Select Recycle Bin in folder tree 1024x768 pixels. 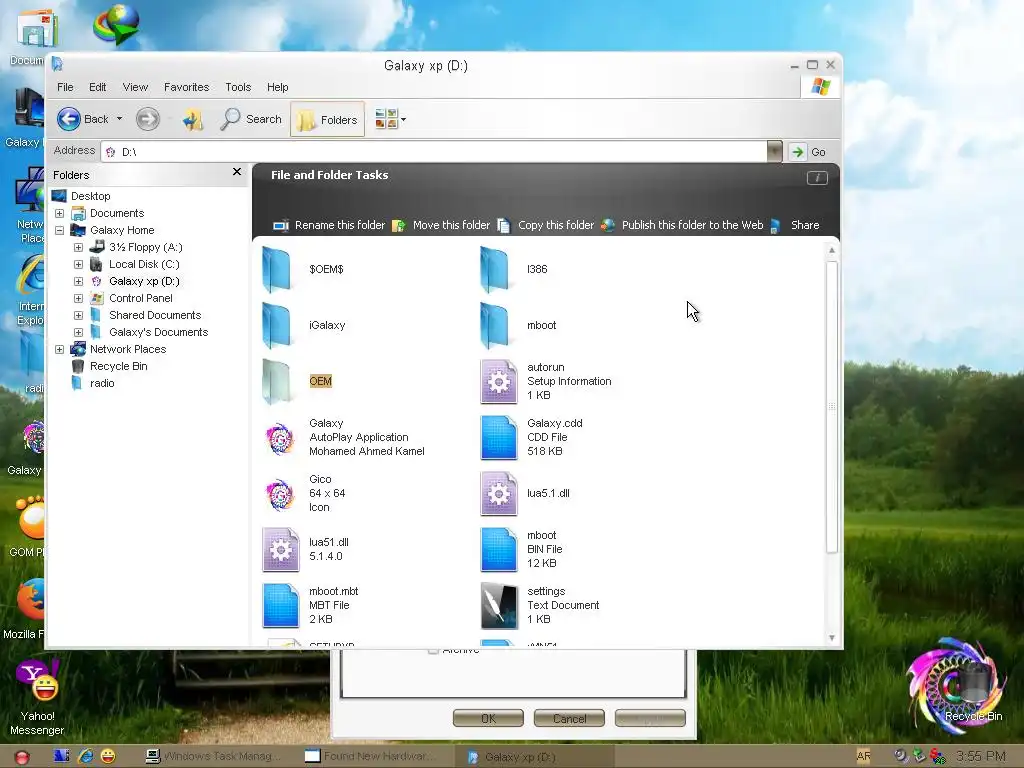pyautogui.click(x=118, y=366)
